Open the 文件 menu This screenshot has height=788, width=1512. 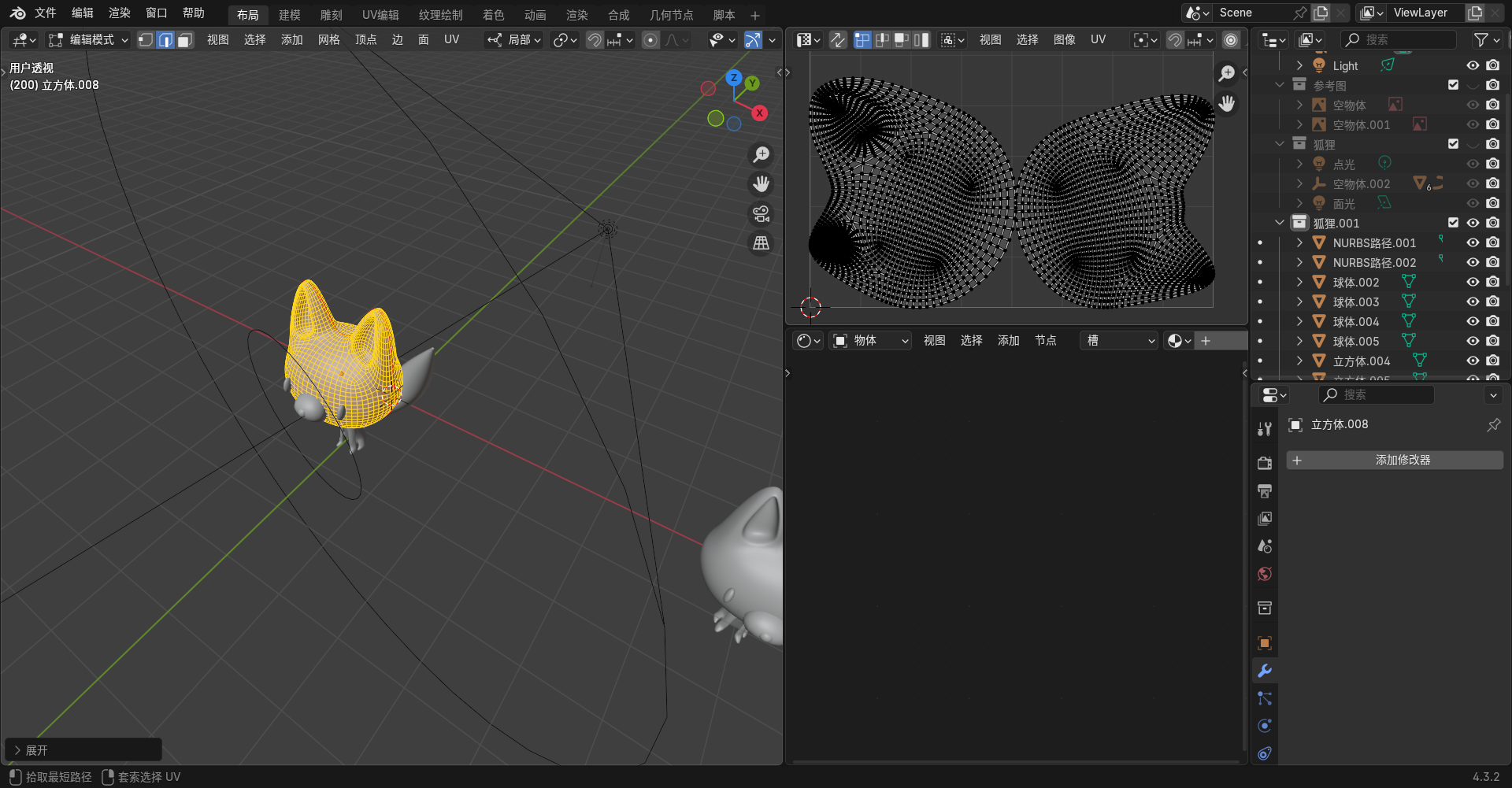coord(46,13)
